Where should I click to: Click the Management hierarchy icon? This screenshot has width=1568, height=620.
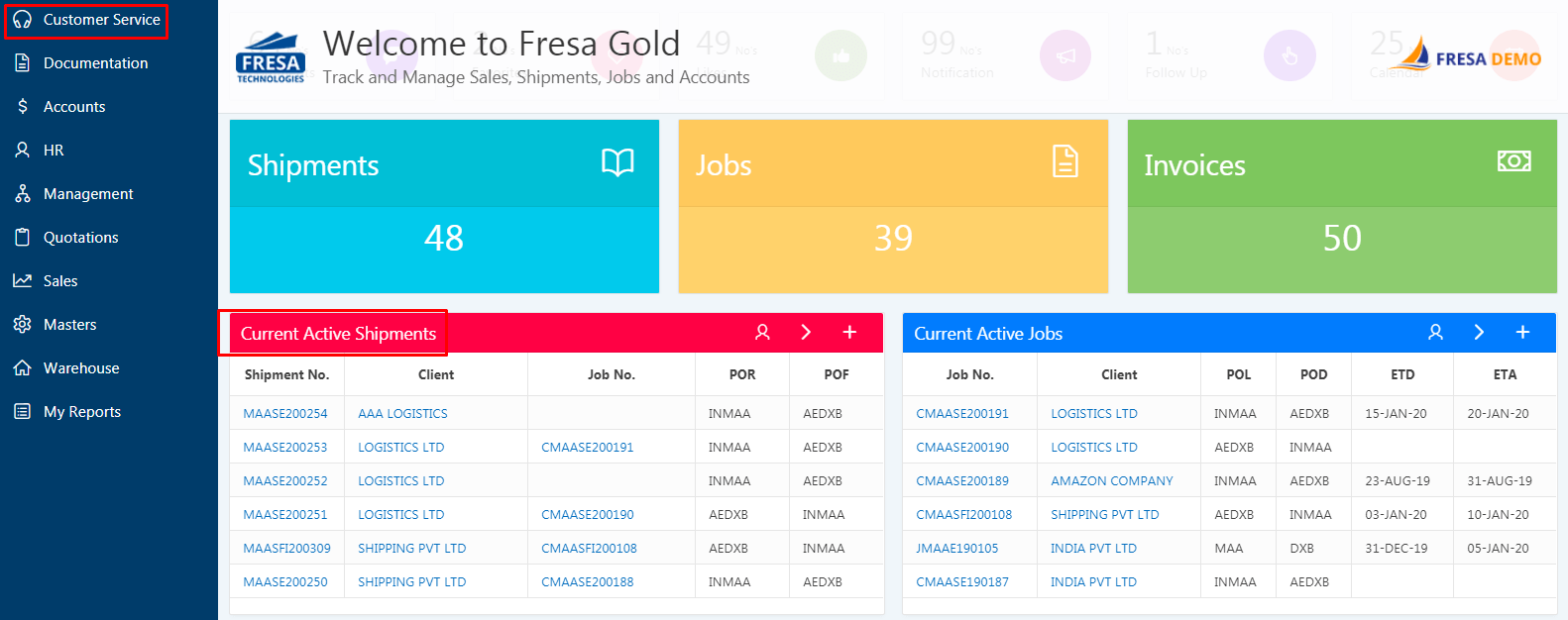(x=22, y=193)
